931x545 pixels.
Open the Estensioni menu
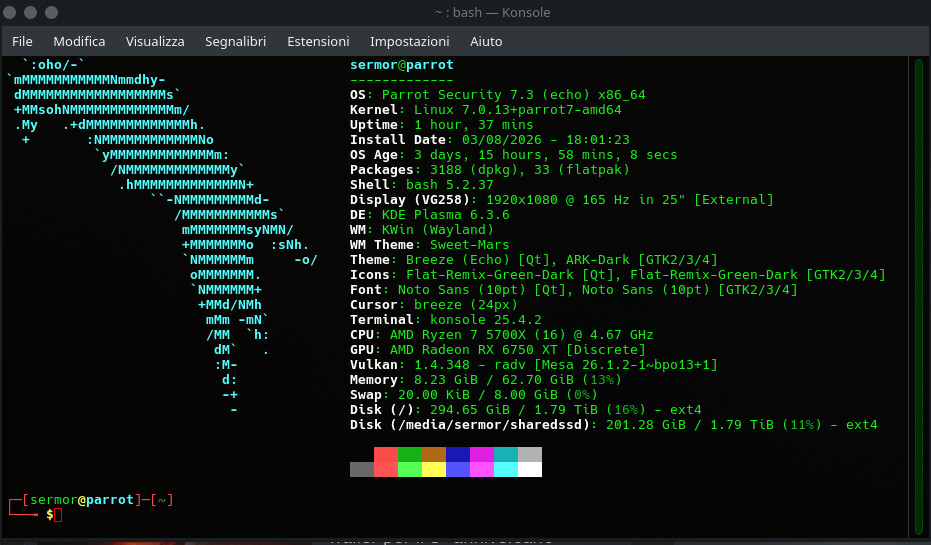coord(318,42)
